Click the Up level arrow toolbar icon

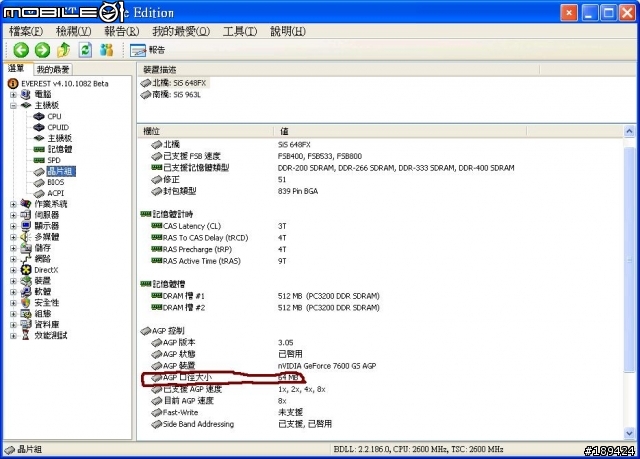click(x=64, y=50)
